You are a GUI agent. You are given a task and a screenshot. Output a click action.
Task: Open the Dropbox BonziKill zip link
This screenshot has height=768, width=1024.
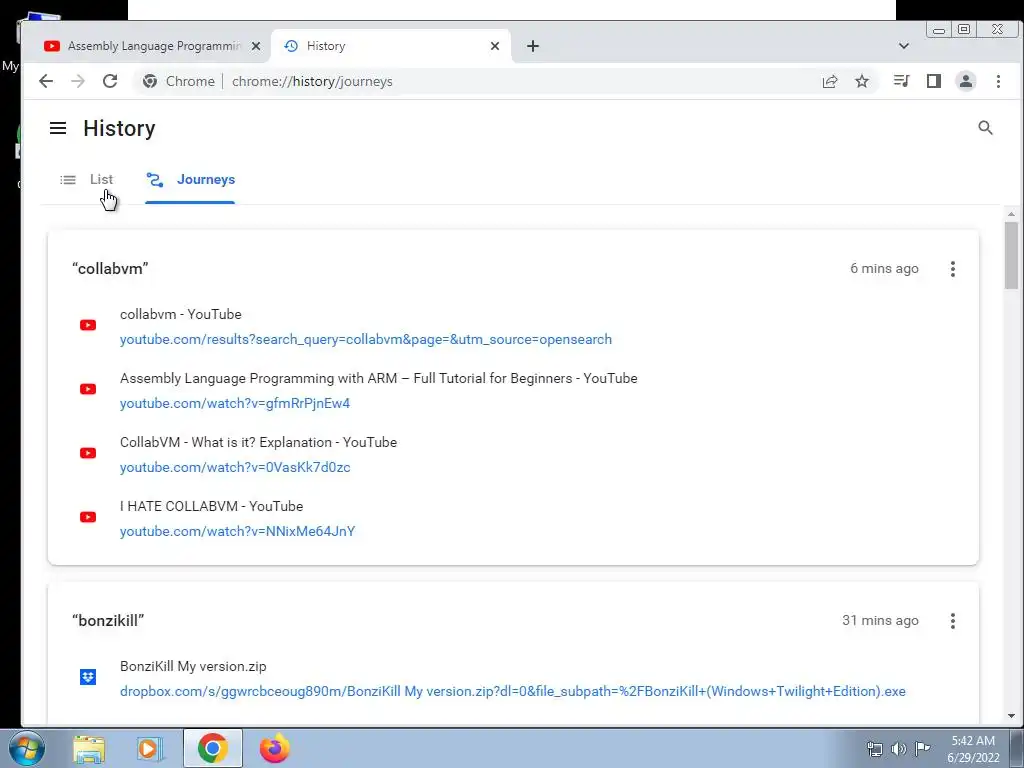(513, 691)
